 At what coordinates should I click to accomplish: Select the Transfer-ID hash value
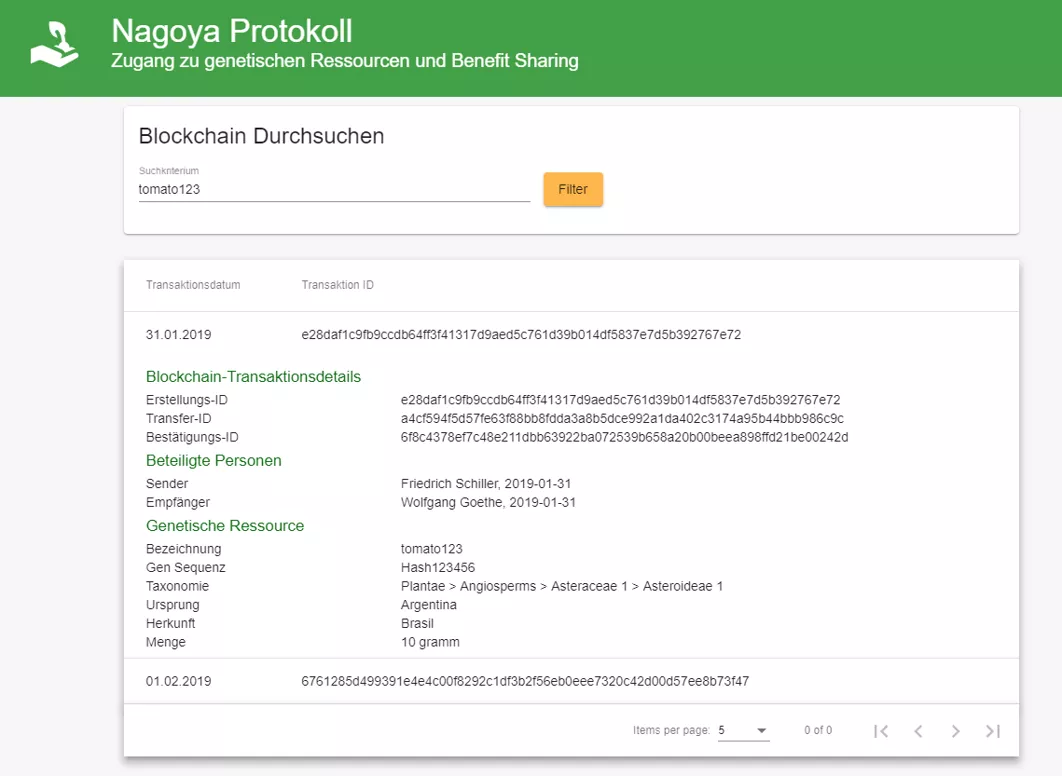point(622,418)
